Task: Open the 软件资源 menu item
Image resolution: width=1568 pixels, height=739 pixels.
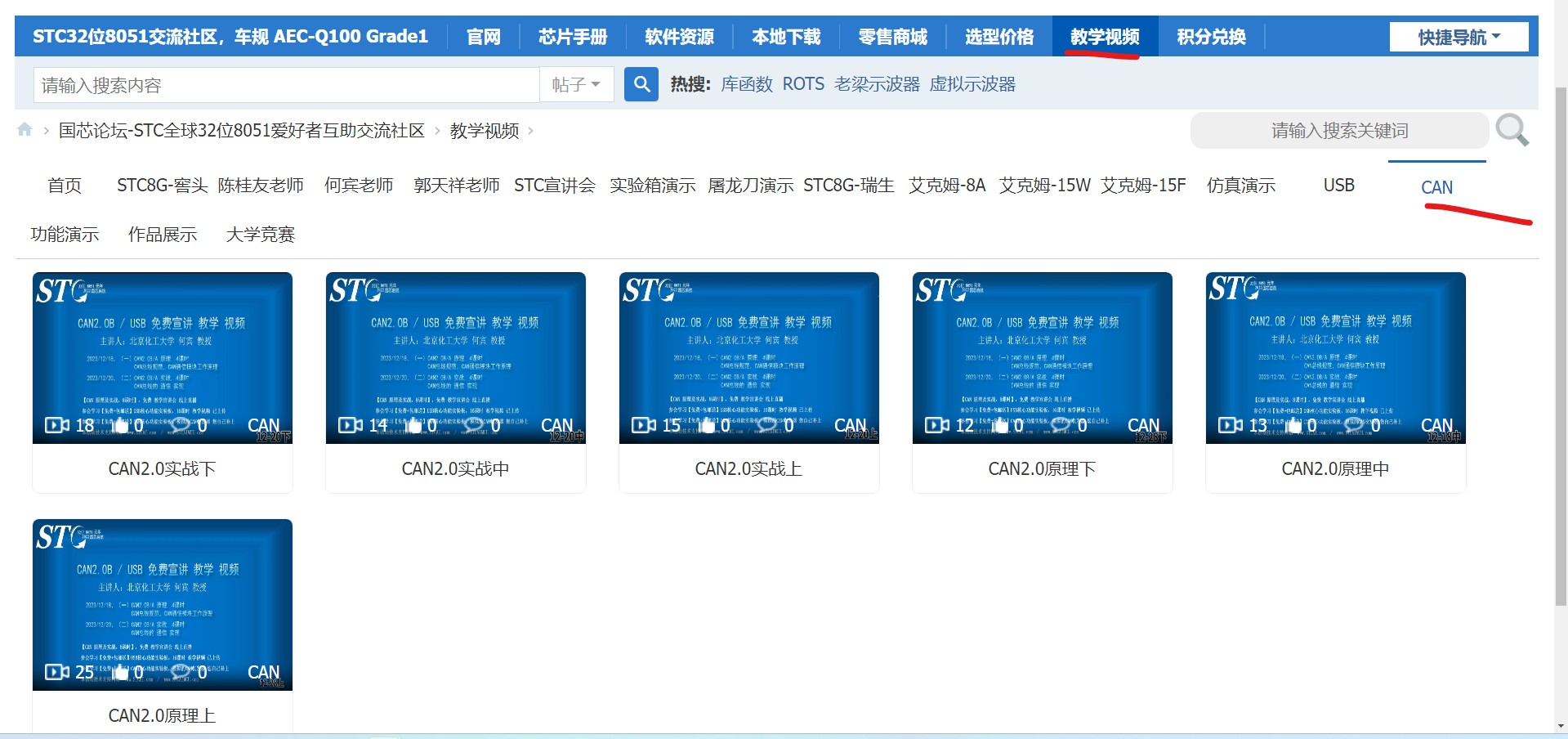Action: click(679, 37)
